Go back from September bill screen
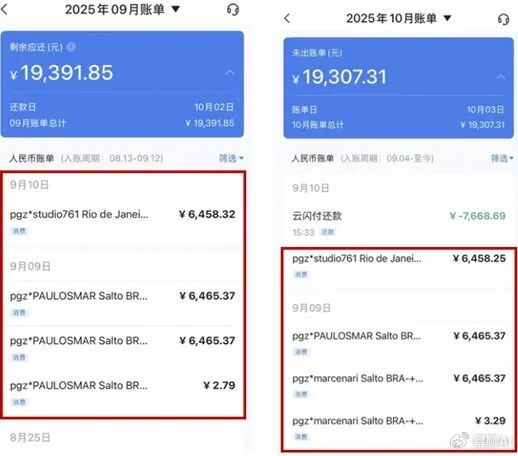The width and height of the screenshot is (518, 456). [4, 9]
